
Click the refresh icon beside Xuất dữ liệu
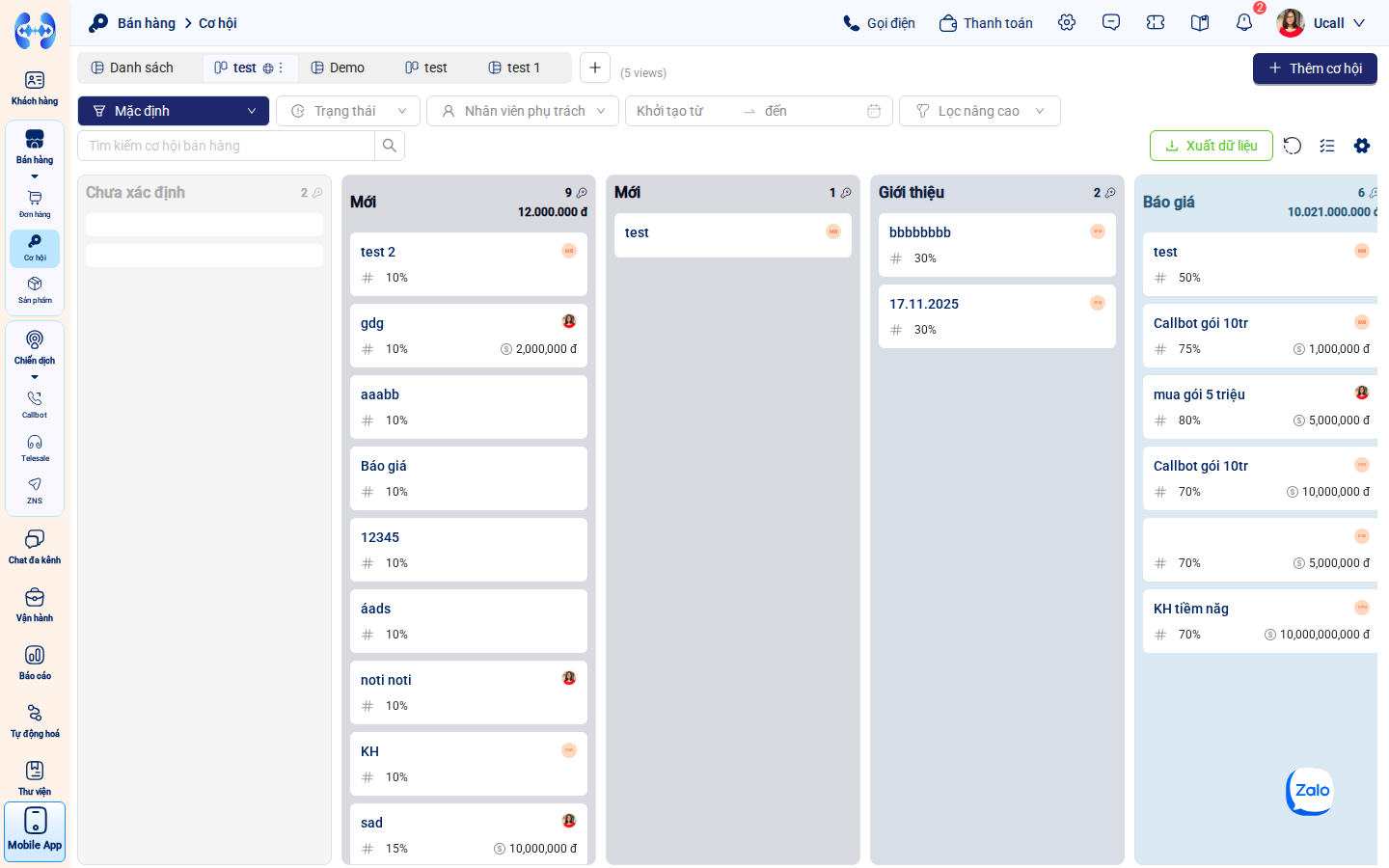click(x=1293, y=146)
